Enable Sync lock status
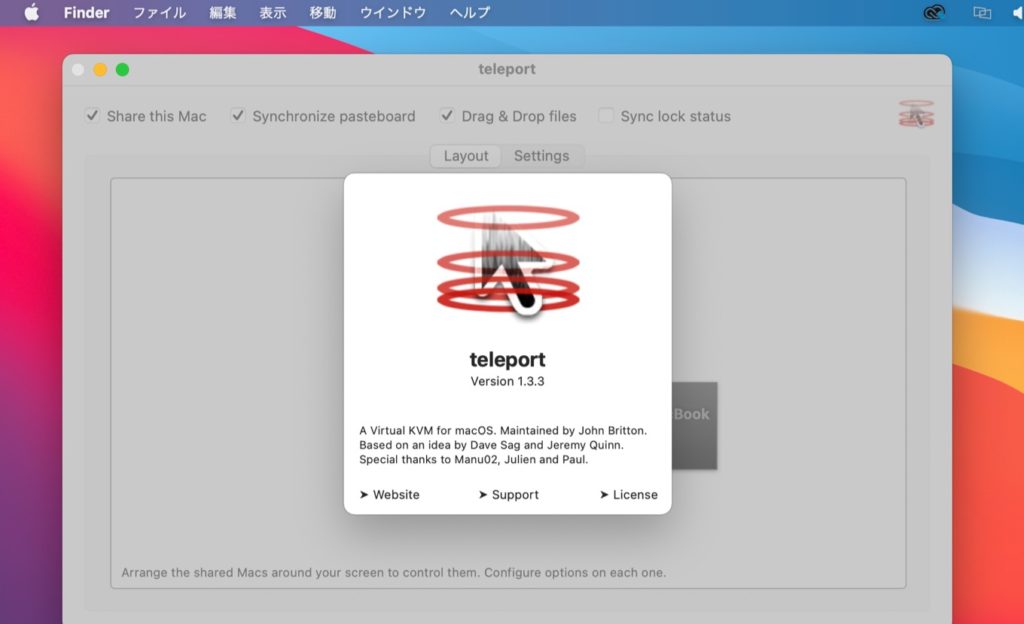 click(x=605, y=115)
